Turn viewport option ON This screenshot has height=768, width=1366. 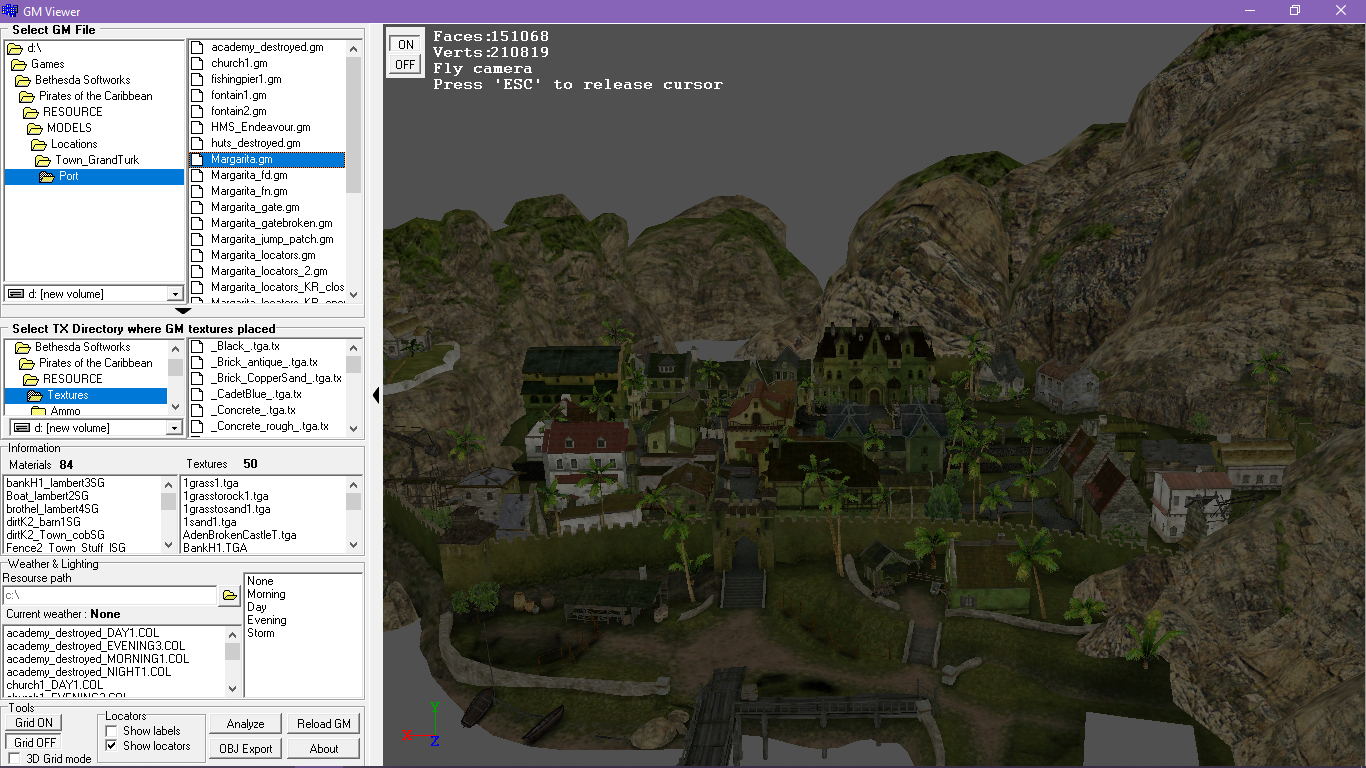pos(405,44)
